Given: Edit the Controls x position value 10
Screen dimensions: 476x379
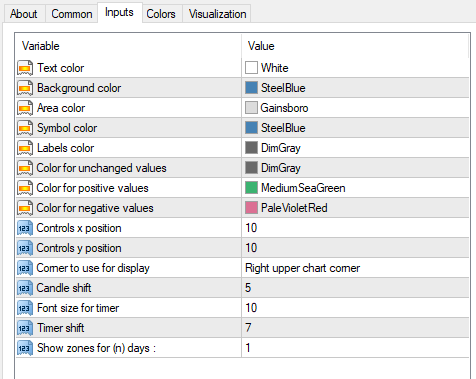Looking at the screenshot, I should point(355,228).
